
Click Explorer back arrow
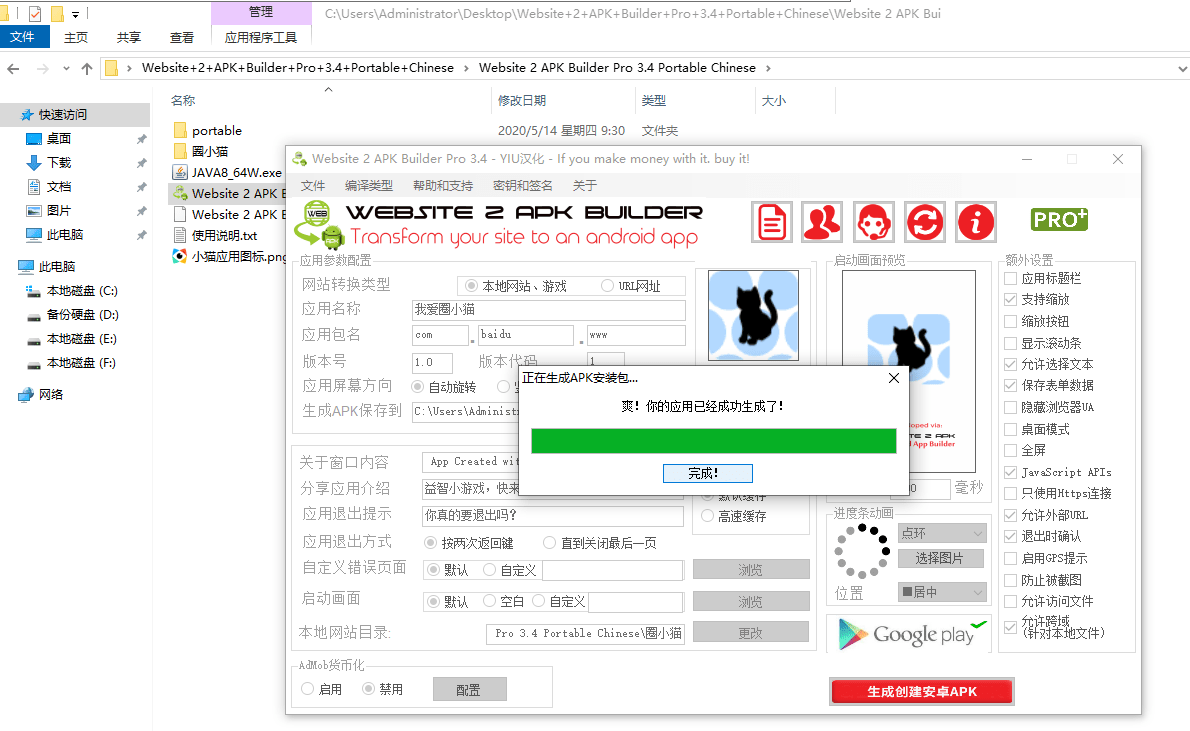13,68
